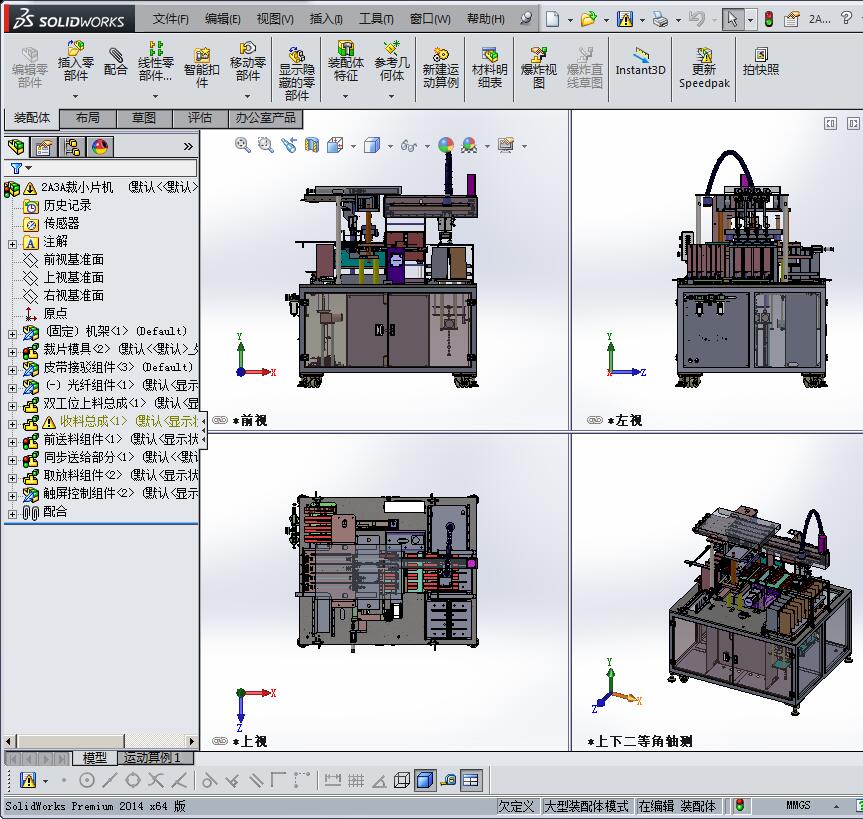The image size is (863, 819).
Task: Click New document icon in top toolbar
Action: (x=552, y=19)
